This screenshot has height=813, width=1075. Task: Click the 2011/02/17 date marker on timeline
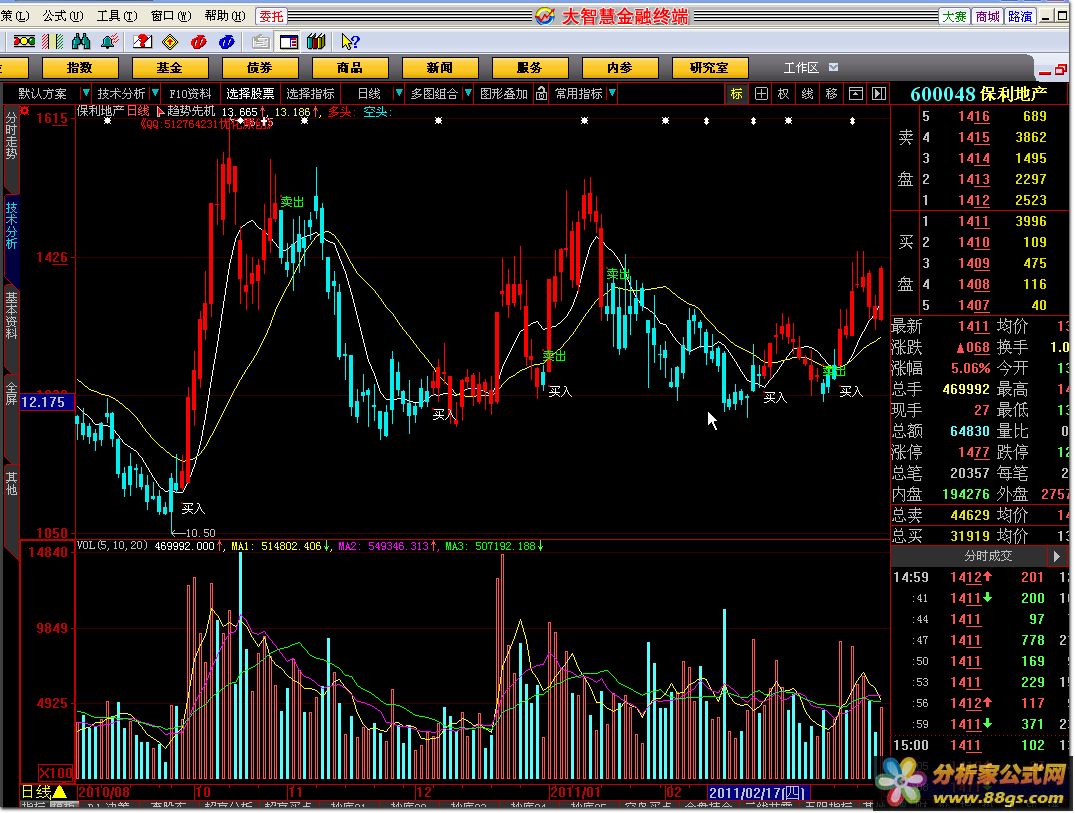758,793
